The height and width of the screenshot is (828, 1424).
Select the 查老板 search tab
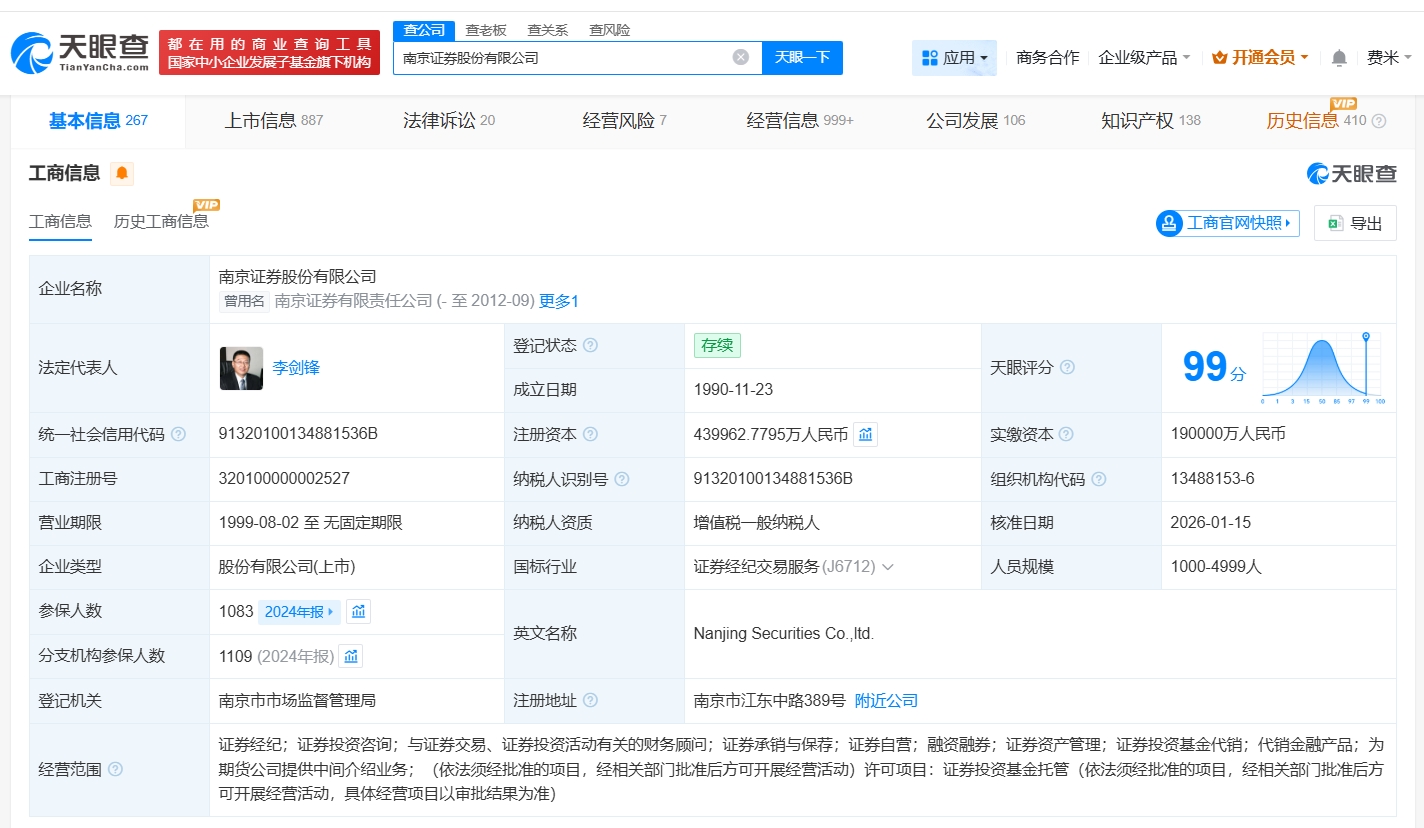coord(486,30)
